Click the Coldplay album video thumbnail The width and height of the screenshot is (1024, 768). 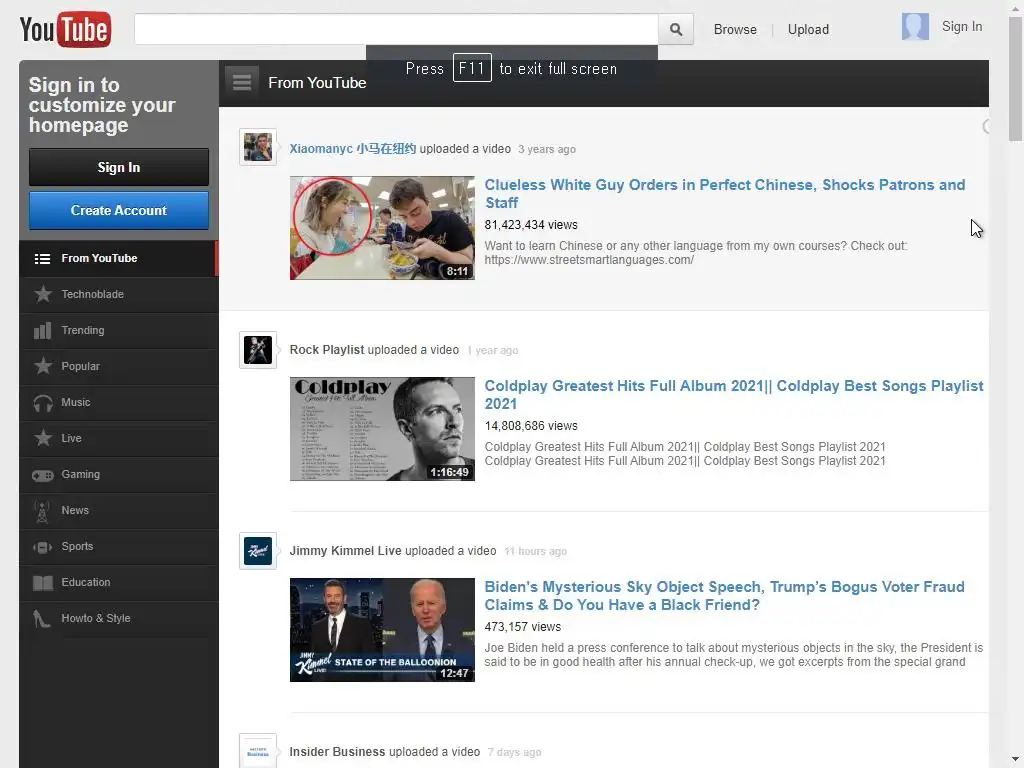[x=382, y=429]
